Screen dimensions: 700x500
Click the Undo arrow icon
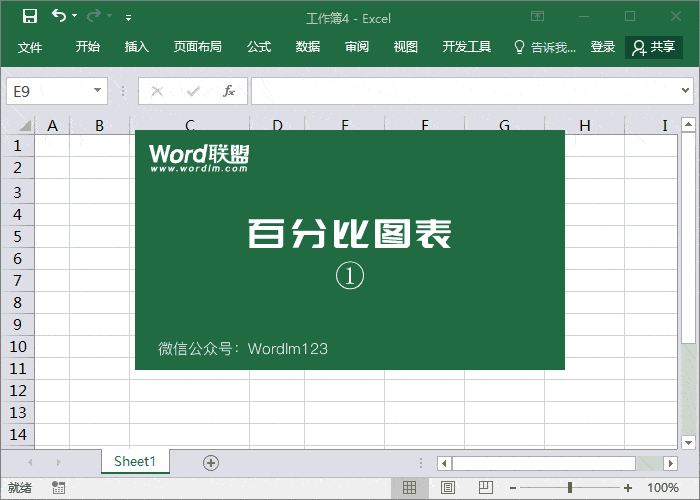click(x=59, y=17)
